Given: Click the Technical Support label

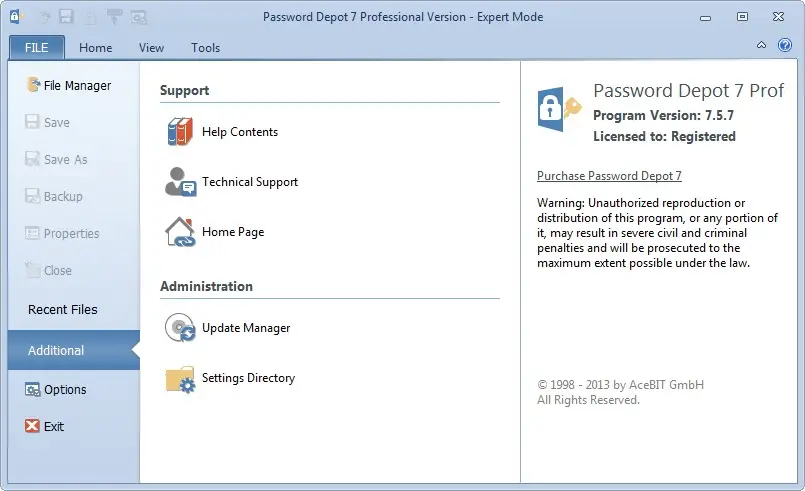Looking at the screenshot, I should [x=250, y=182].
